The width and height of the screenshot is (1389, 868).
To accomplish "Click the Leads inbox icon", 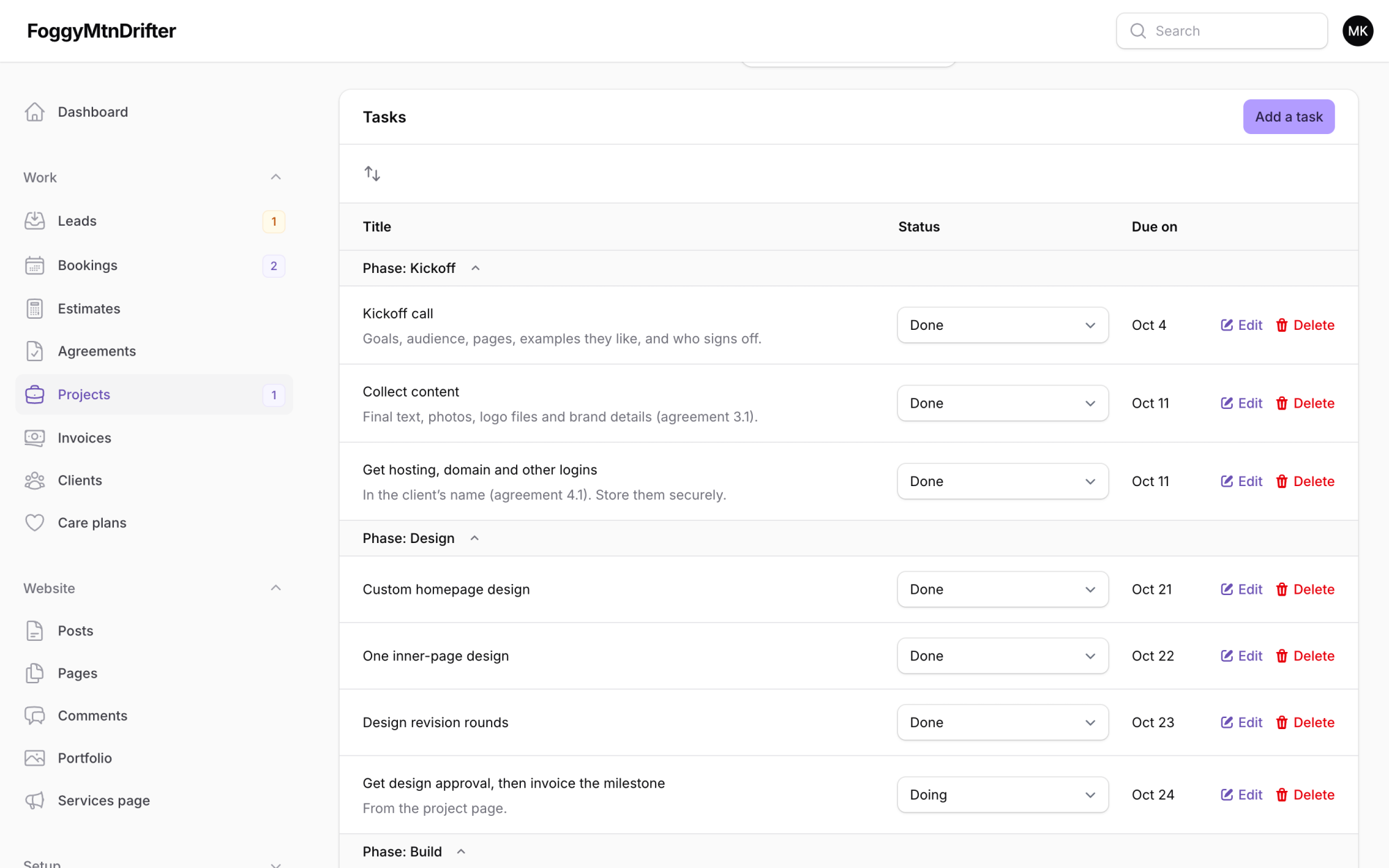I will (35, 221).
